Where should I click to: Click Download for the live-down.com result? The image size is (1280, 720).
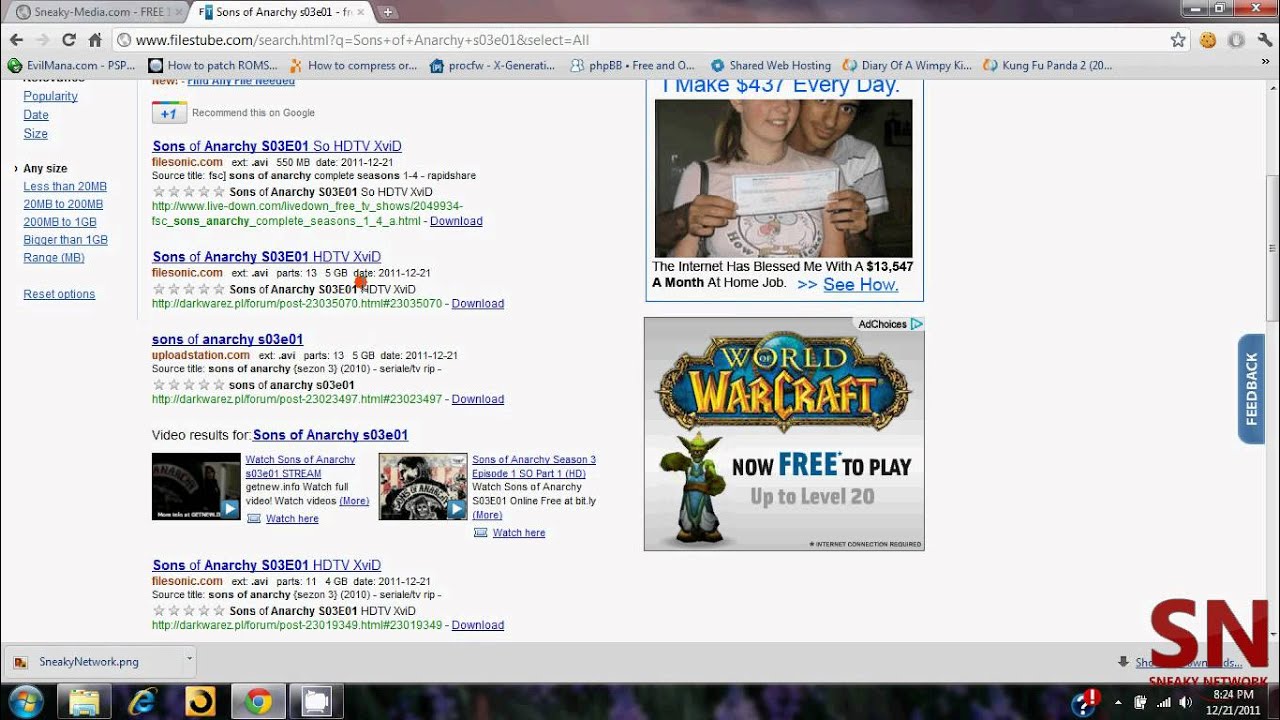click(x=456, y=221)
